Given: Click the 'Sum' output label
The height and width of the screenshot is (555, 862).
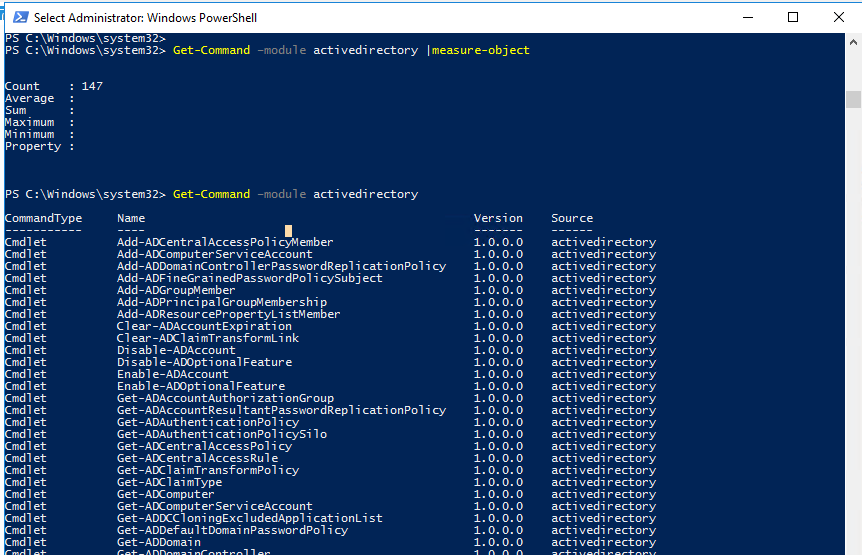Looking at the screenshot, I should 15,110.
